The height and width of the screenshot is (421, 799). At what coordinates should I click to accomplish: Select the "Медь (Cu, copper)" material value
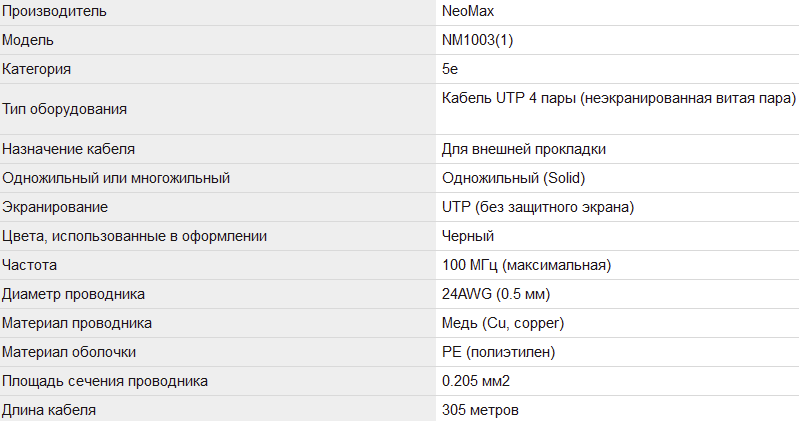coord(503,323)
